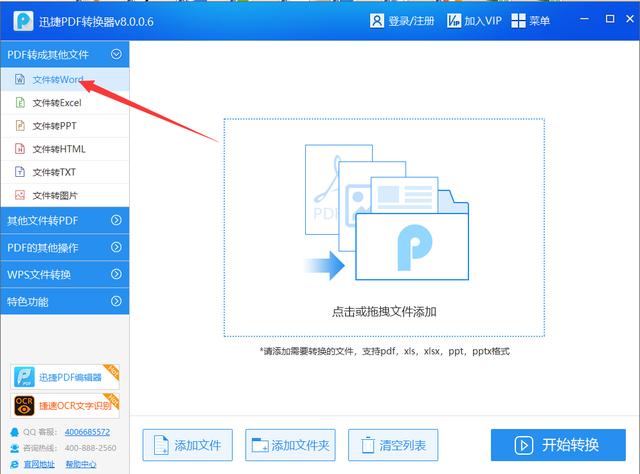Click the image file icon
640x474 pixels.
tap(20, 195)
